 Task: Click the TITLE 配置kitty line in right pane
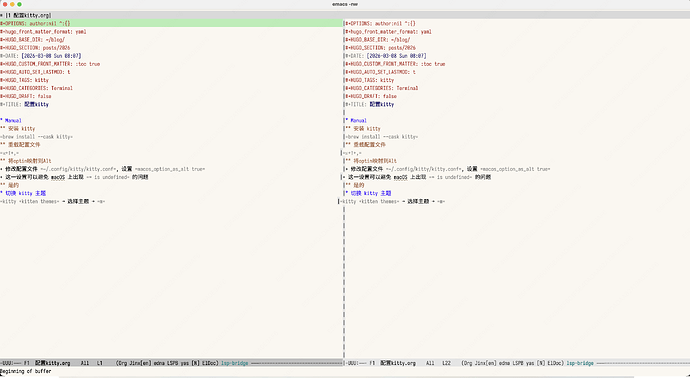click(370, 104)
